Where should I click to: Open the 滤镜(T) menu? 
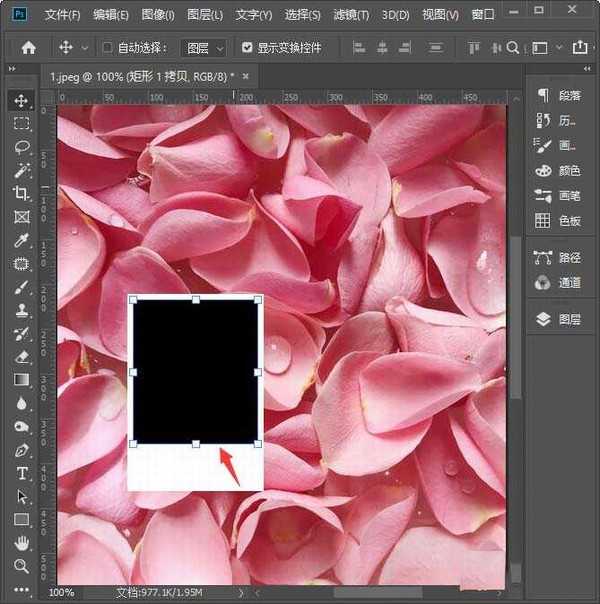[351, 15]
